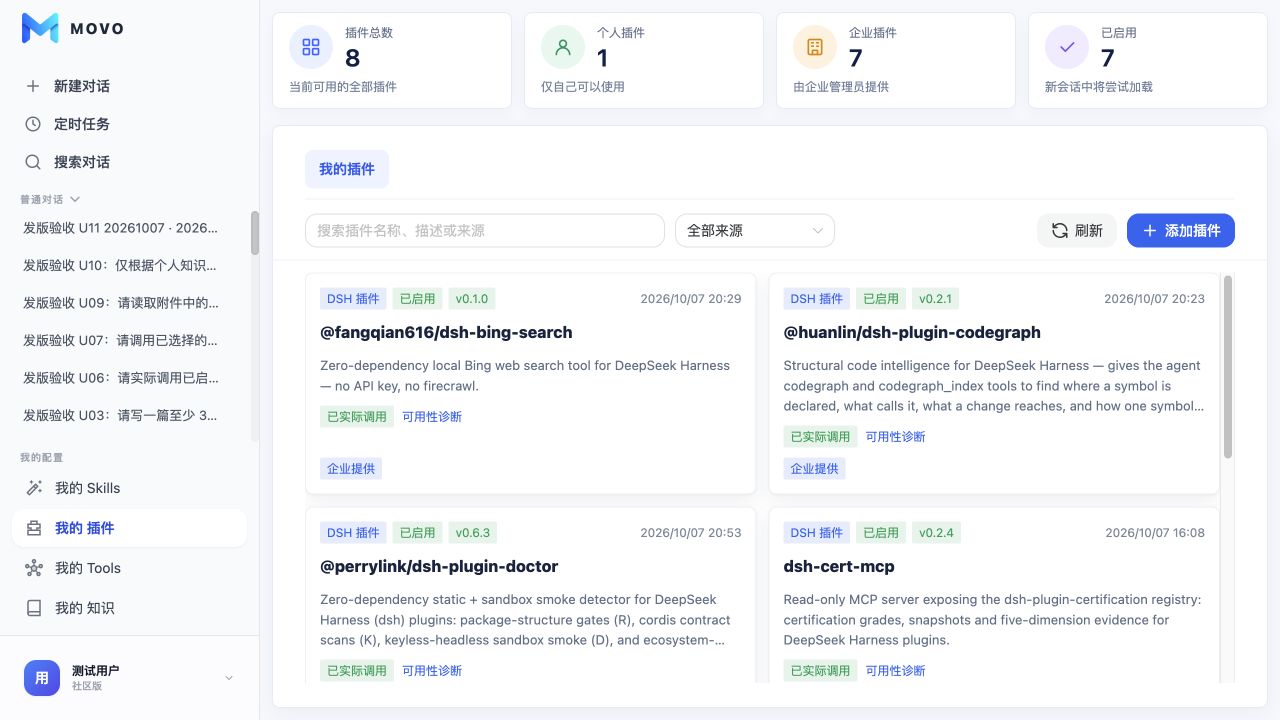Click the checkmark icon on 已启用 card
This screenshot has height=720, width=1280.
(x=1067, y=47)
